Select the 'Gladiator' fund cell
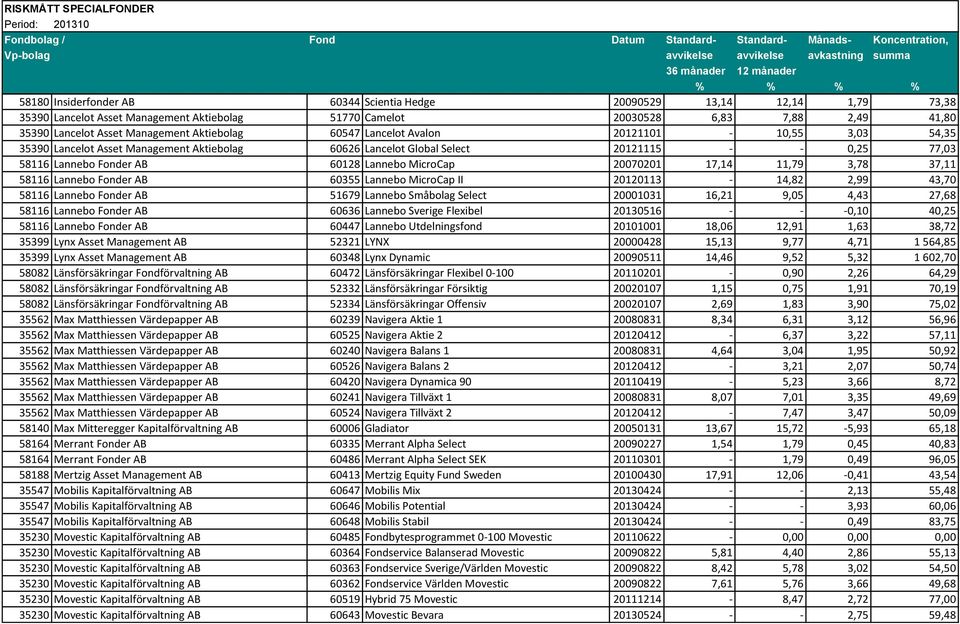 (x=486, y=429)
